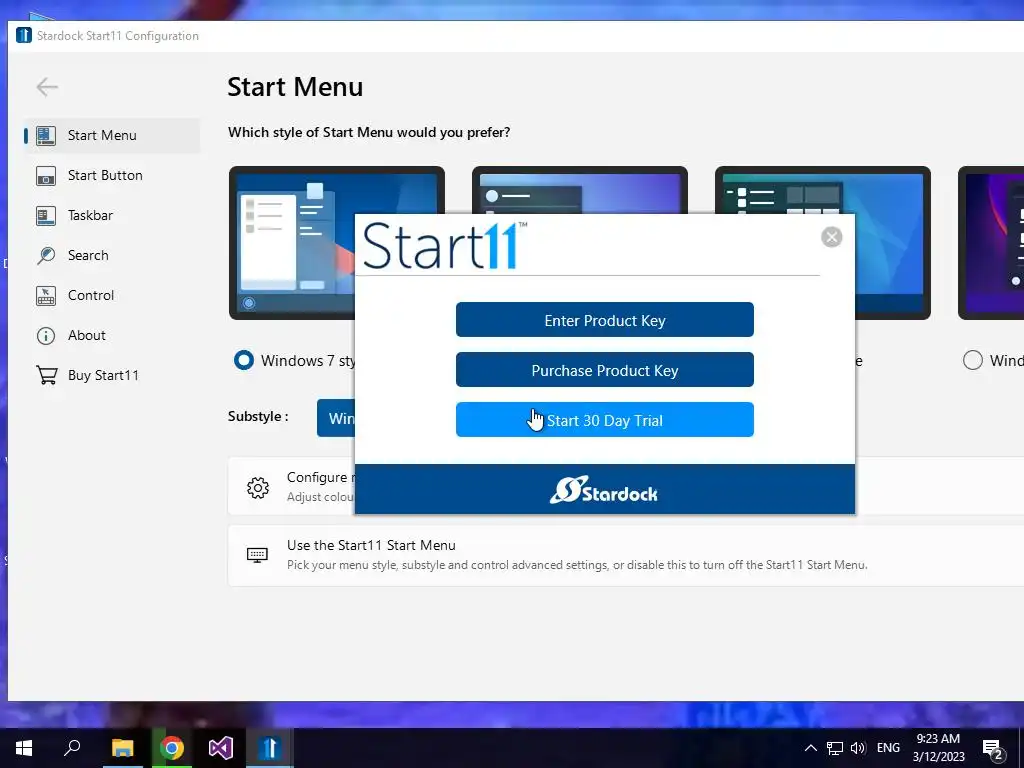1024x768 pixels.
Task: Open Visual Studio from the taskbar
Action: 221,748
